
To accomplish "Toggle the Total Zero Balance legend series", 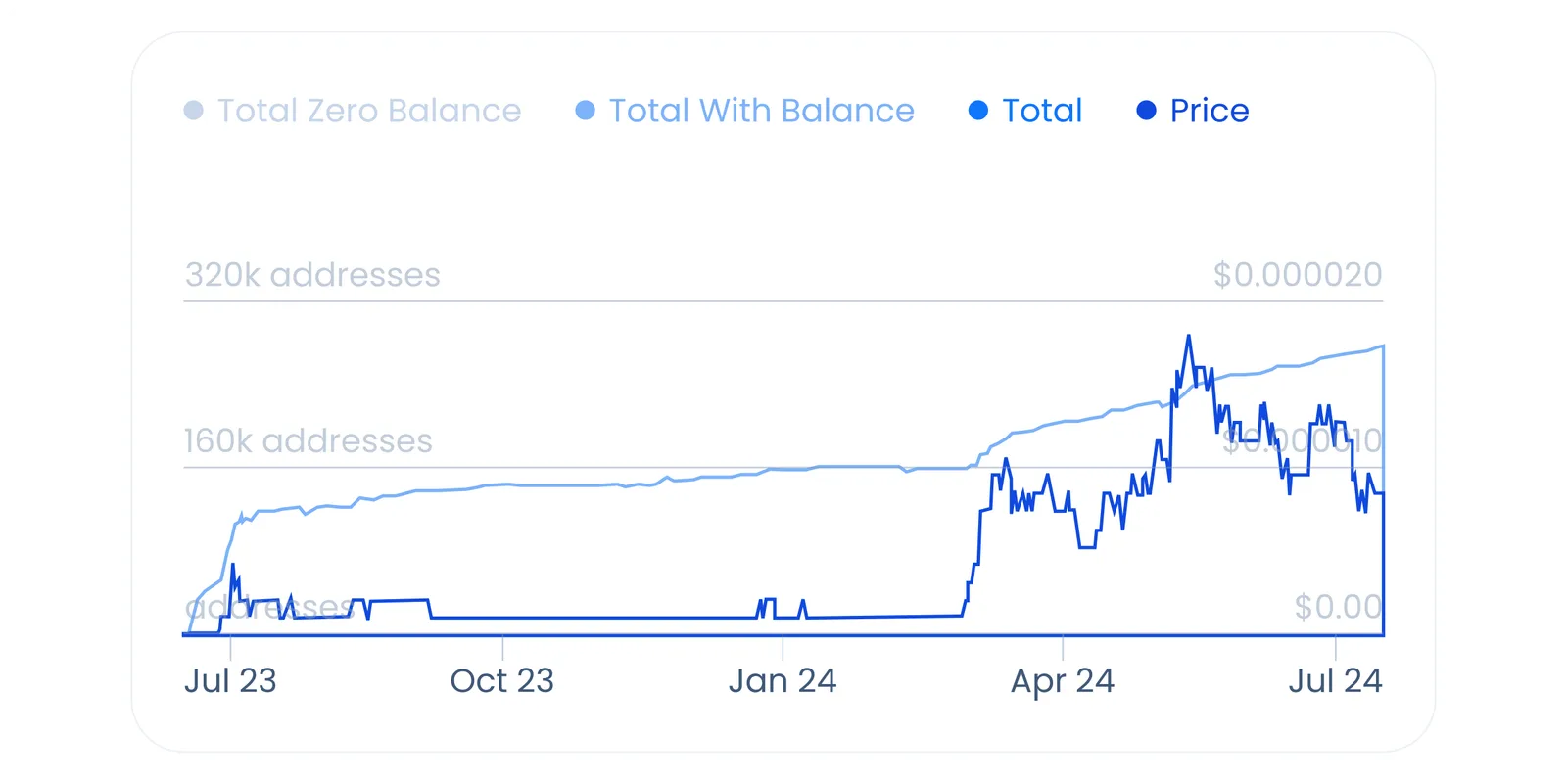I will pos(353,111).
